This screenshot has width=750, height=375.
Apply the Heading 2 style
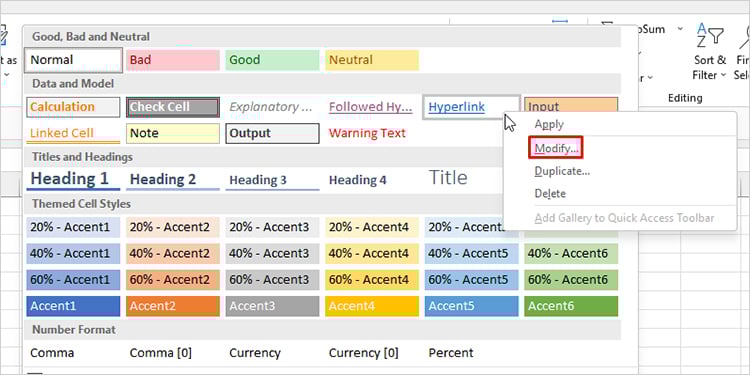point(173,179)
